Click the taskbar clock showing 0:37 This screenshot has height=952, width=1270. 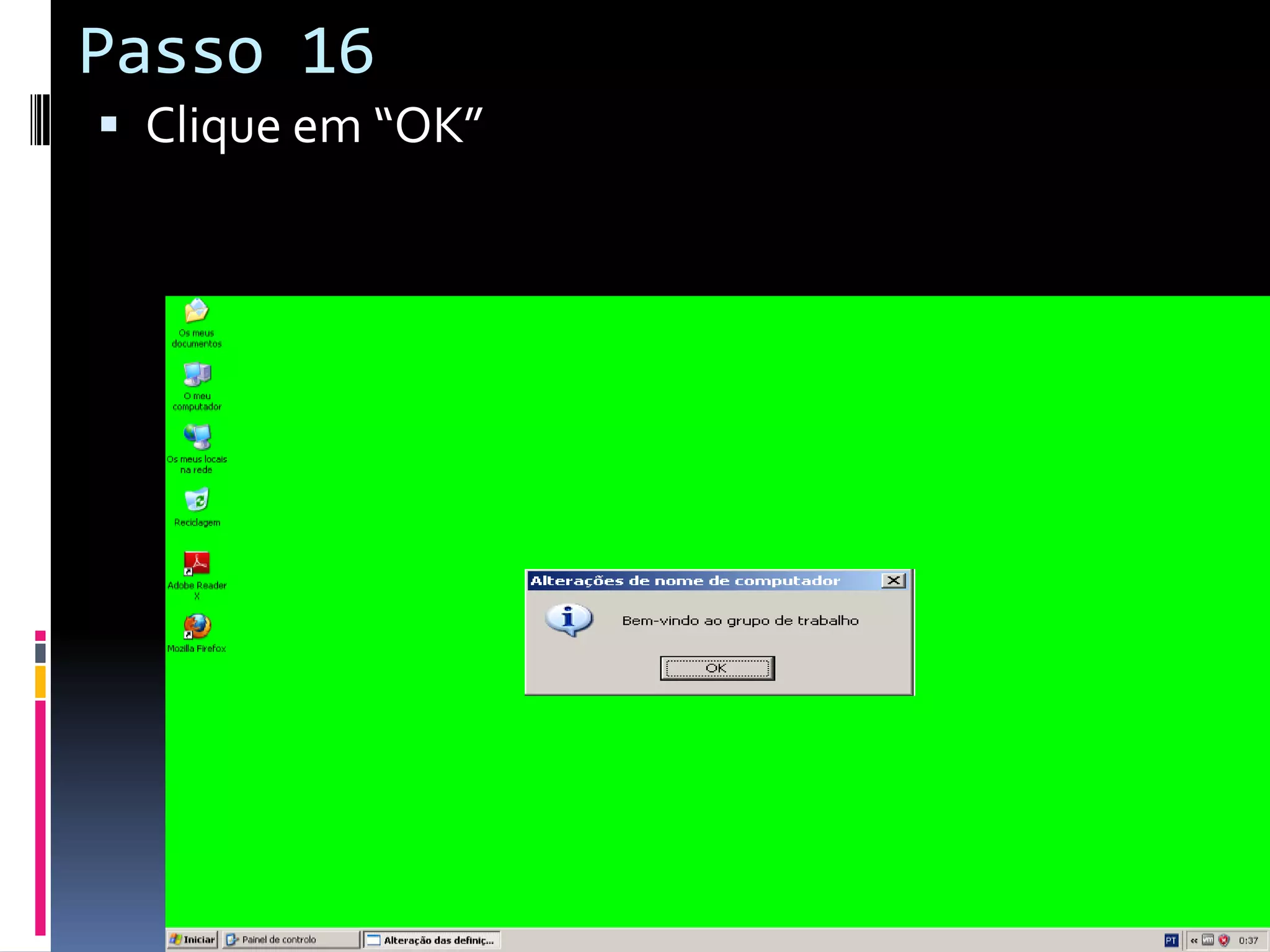pos(1248,940)
